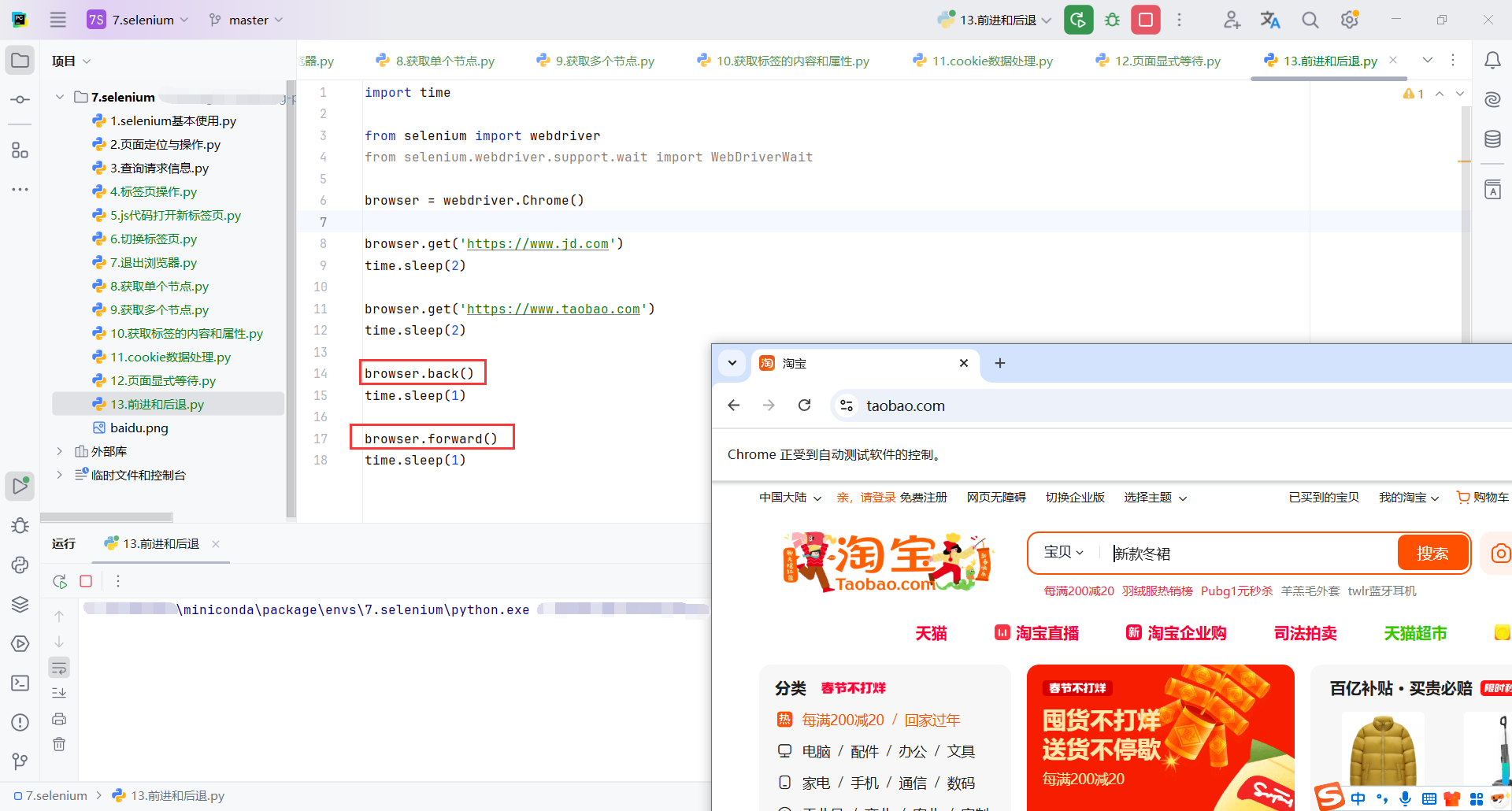
Task: Collapse the 7.selenium project folder
Action: point(60,97)
